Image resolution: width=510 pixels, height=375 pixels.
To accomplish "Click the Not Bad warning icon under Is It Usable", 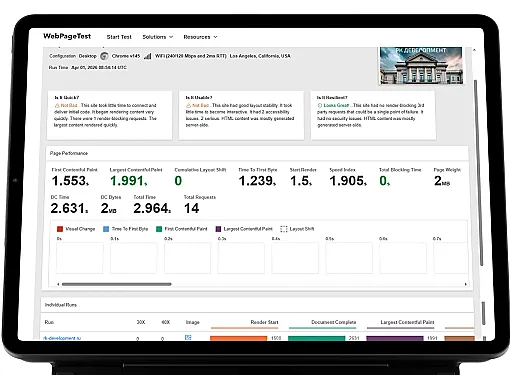I will pyautogui.click(x=188, y=105).
